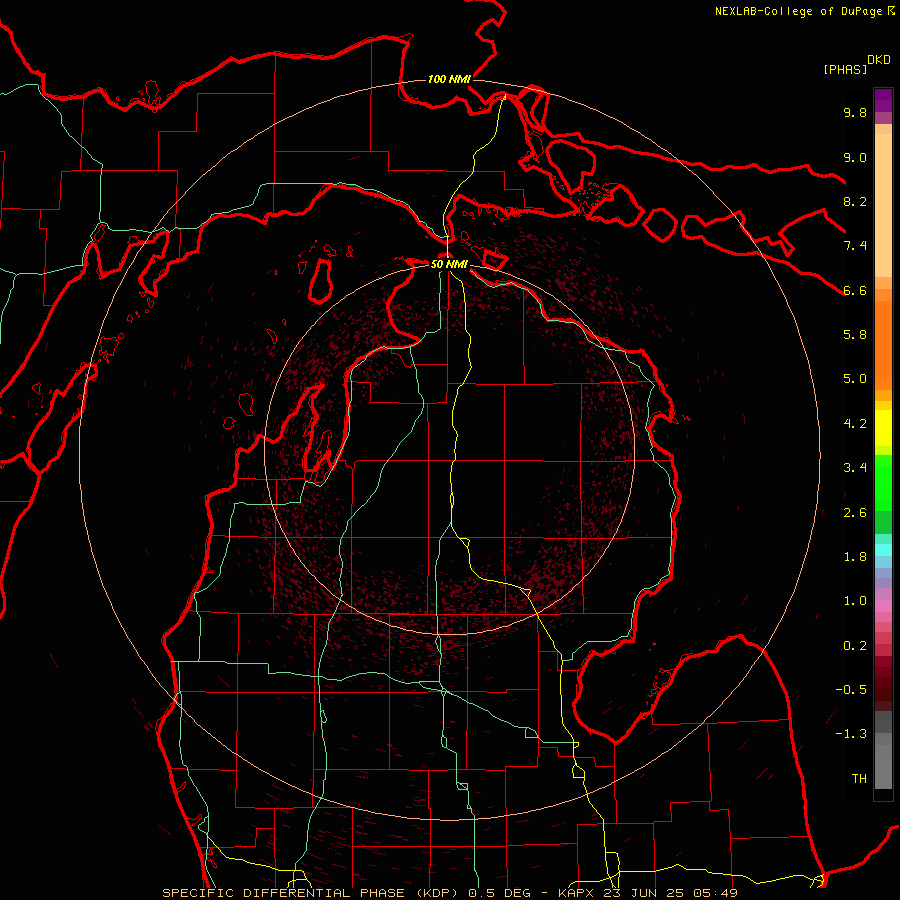Click the 4.2 scale value

coord(855,424)
